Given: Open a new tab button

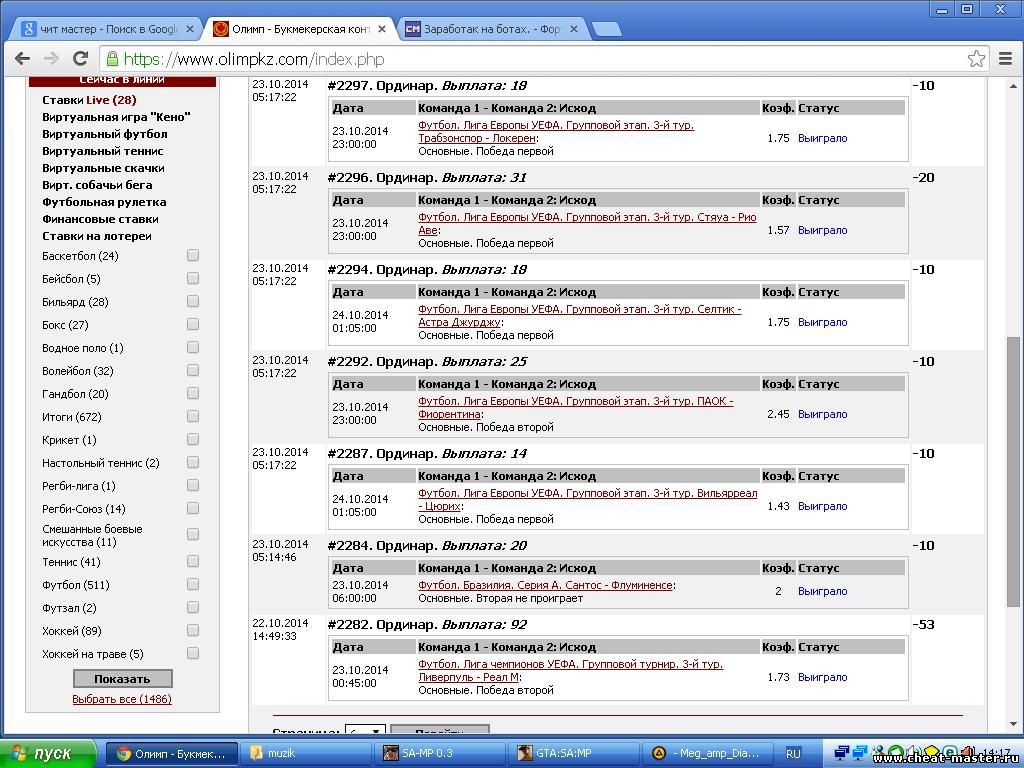Looking at the screenshot, I should (606, 29).
